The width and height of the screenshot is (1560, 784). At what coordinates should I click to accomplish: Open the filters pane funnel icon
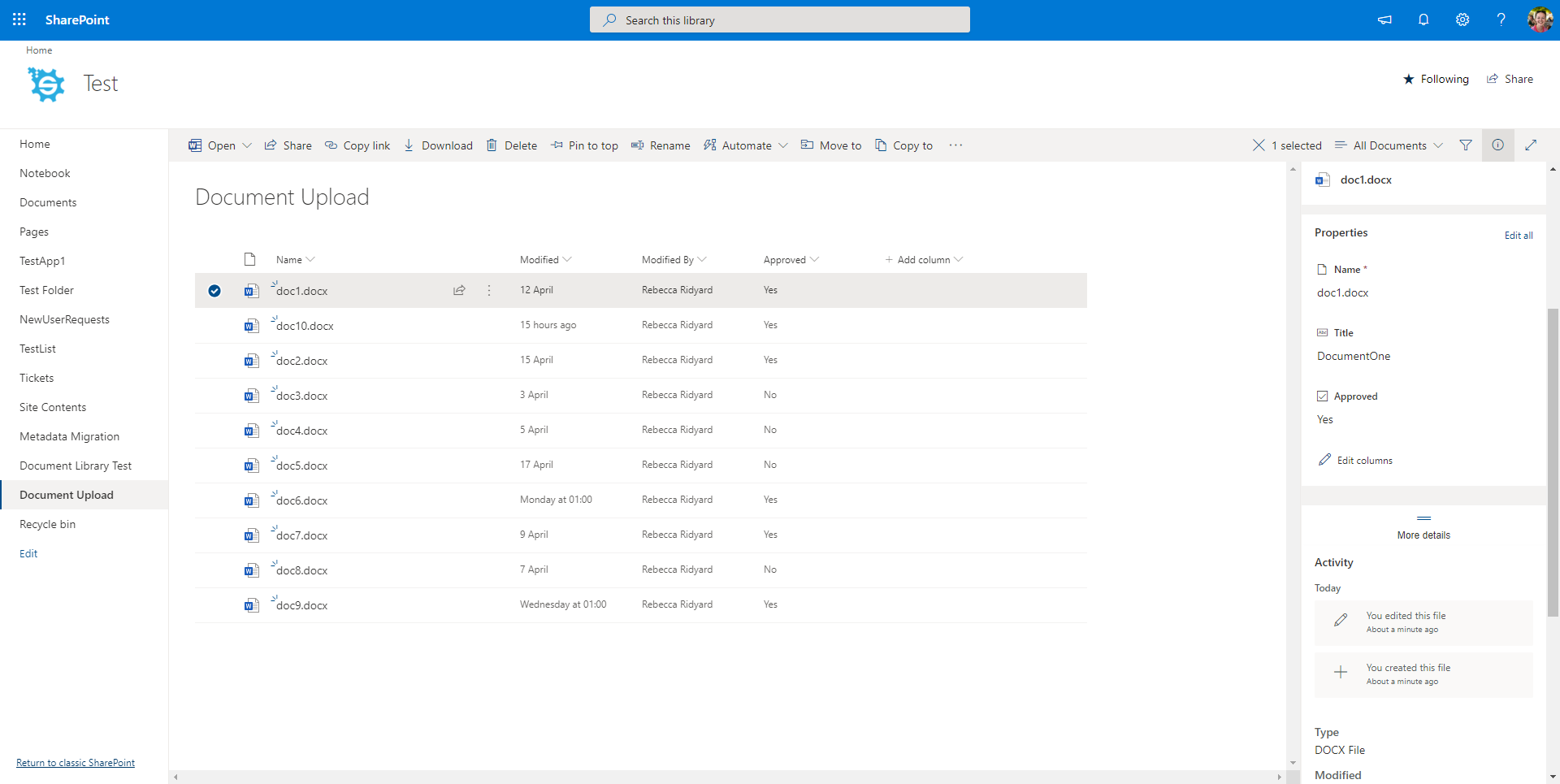1466,145
